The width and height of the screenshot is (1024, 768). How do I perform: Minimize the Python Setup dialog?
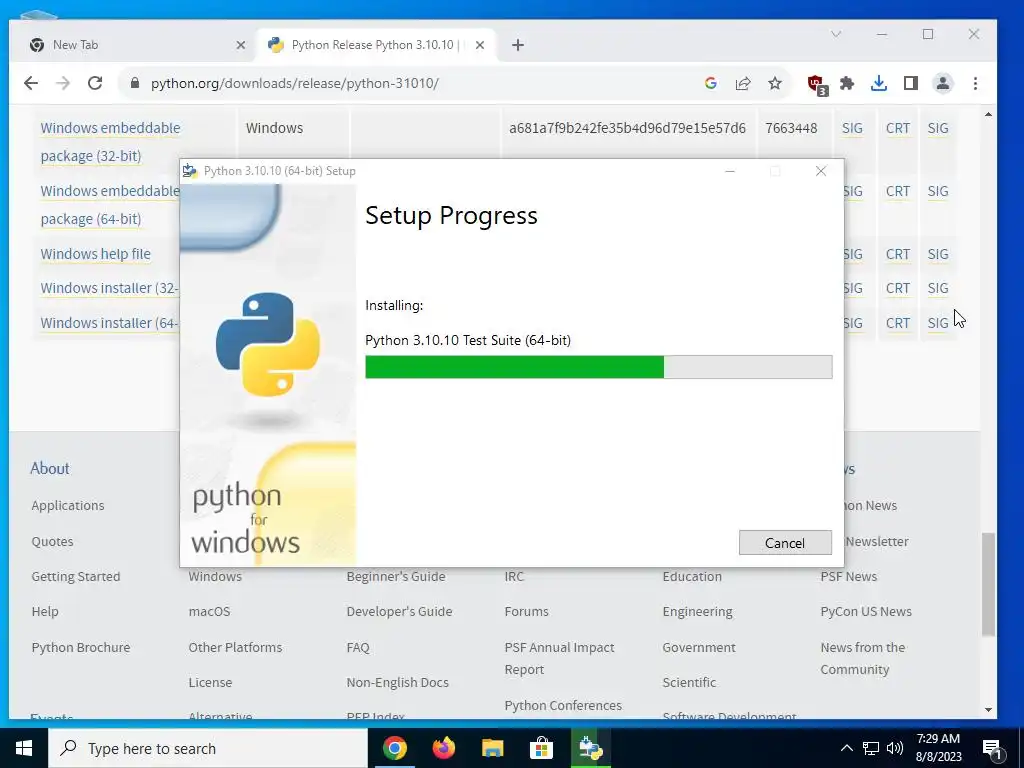(x=730, y=171)
